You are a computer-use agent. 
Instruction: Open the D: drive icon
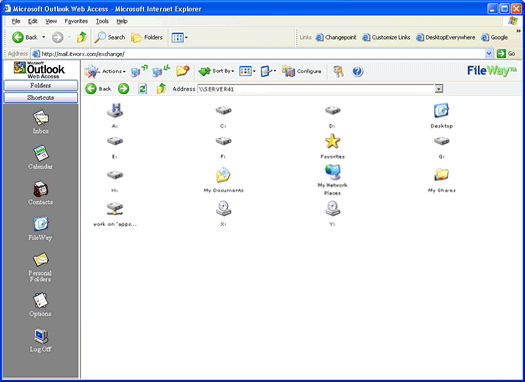332,110
